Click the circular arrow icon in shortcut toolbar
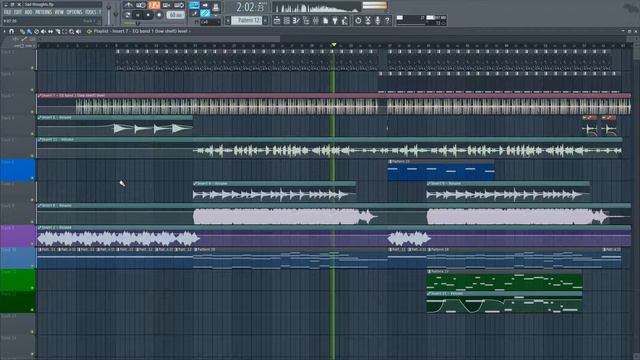The height and width of the screenshot is (360, 640). (358, 20)
